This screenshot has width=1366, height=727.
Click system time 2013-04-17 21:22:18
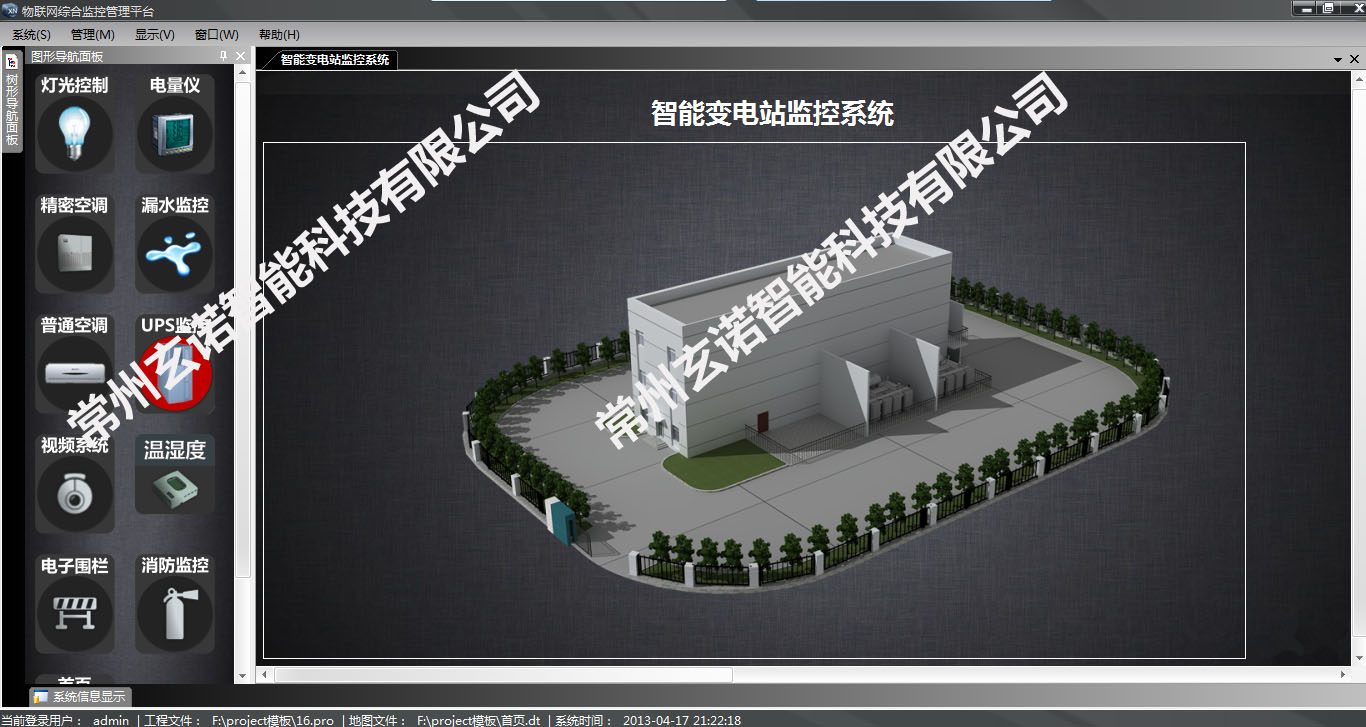pyautogui.click(x=682, y=720)
